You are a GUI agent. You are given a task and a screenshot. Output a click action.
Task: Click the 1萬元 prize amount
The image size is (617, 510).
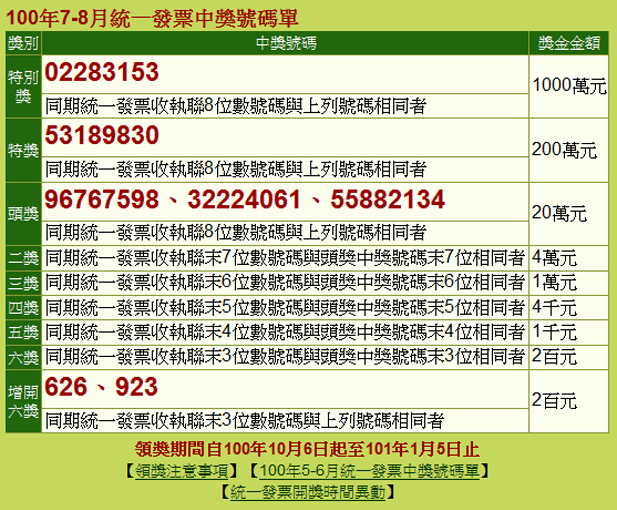tap(554, 283)
